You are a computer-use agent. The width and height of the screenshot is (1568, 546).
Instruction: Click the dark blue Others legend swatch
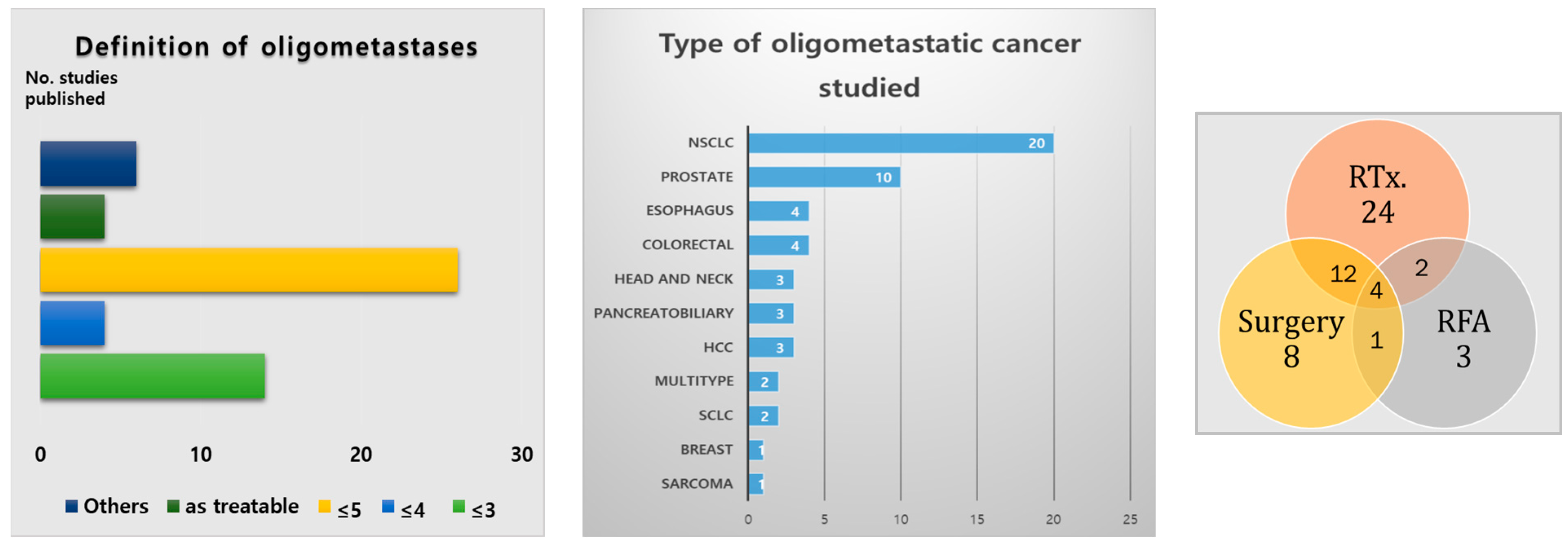pyautogui.click(x=72, y=506)
